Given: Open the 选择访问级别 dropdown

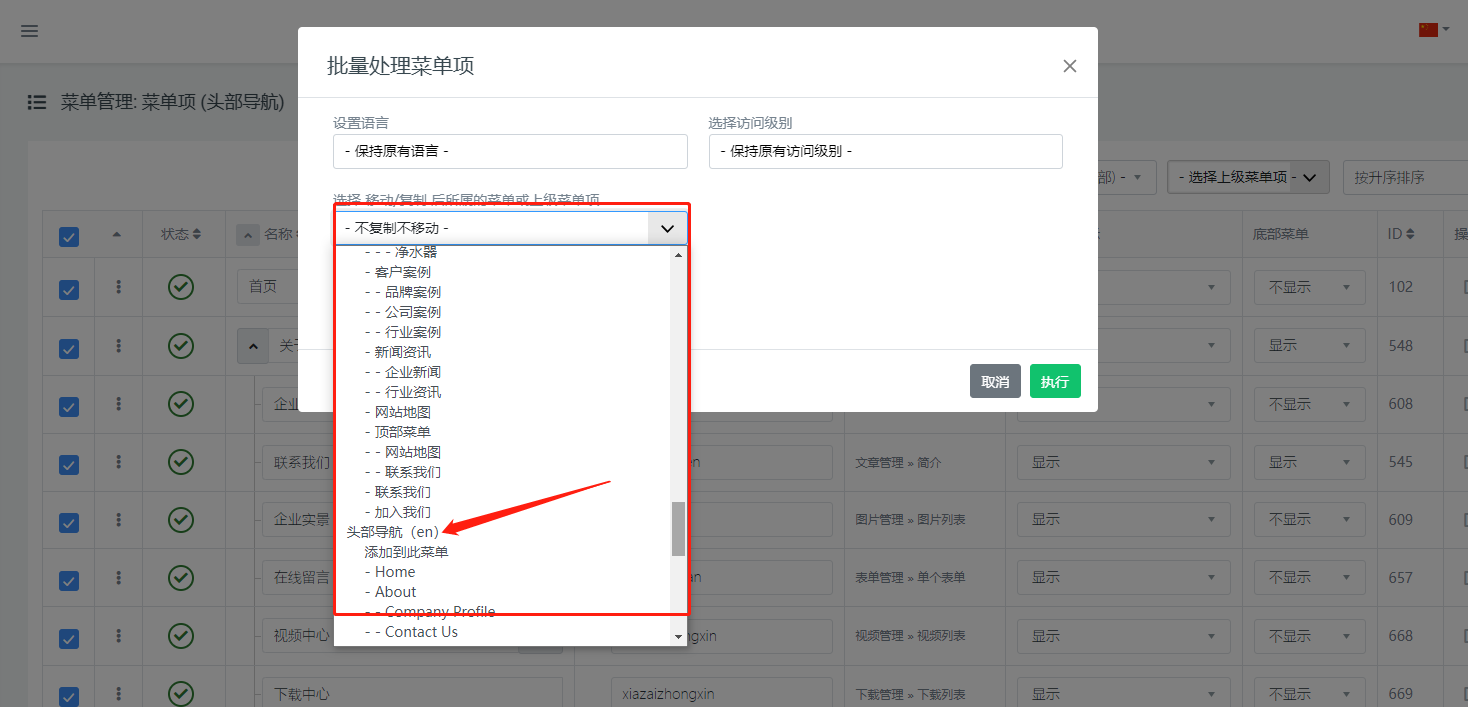Looking at the screenshot, I should pos(885,152).
